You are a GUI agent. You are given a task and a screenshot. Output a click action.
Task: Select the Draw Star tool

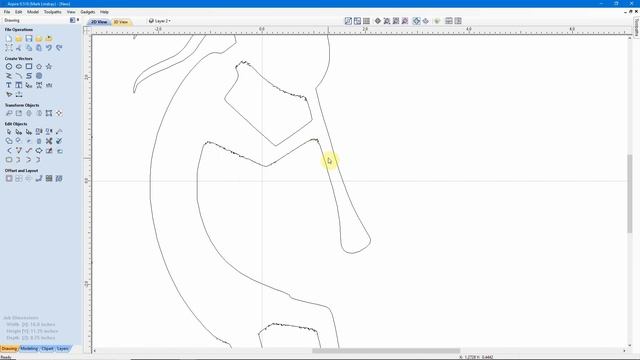[49, 67]
